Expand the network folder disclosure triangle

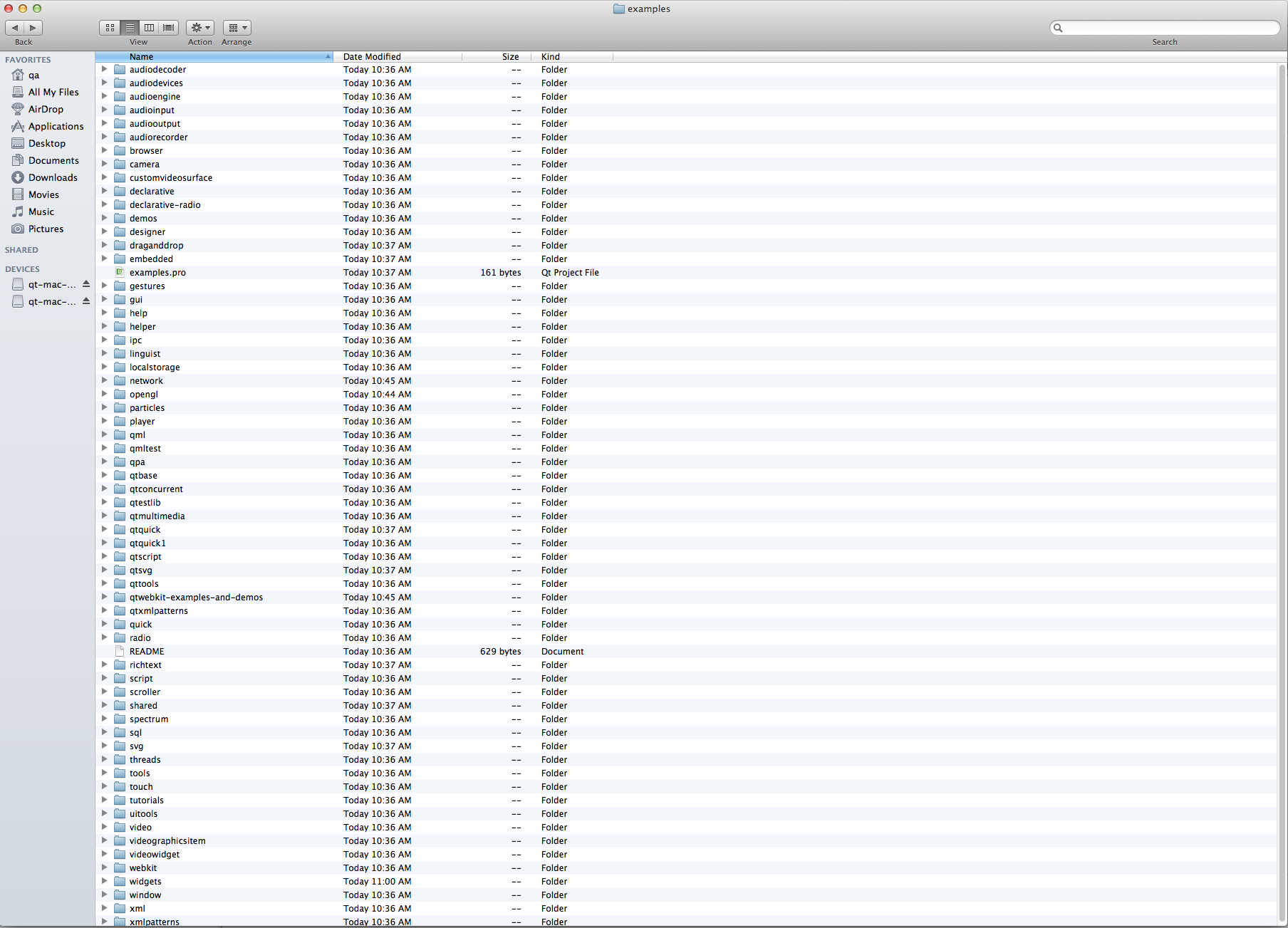tap(104, 380)
